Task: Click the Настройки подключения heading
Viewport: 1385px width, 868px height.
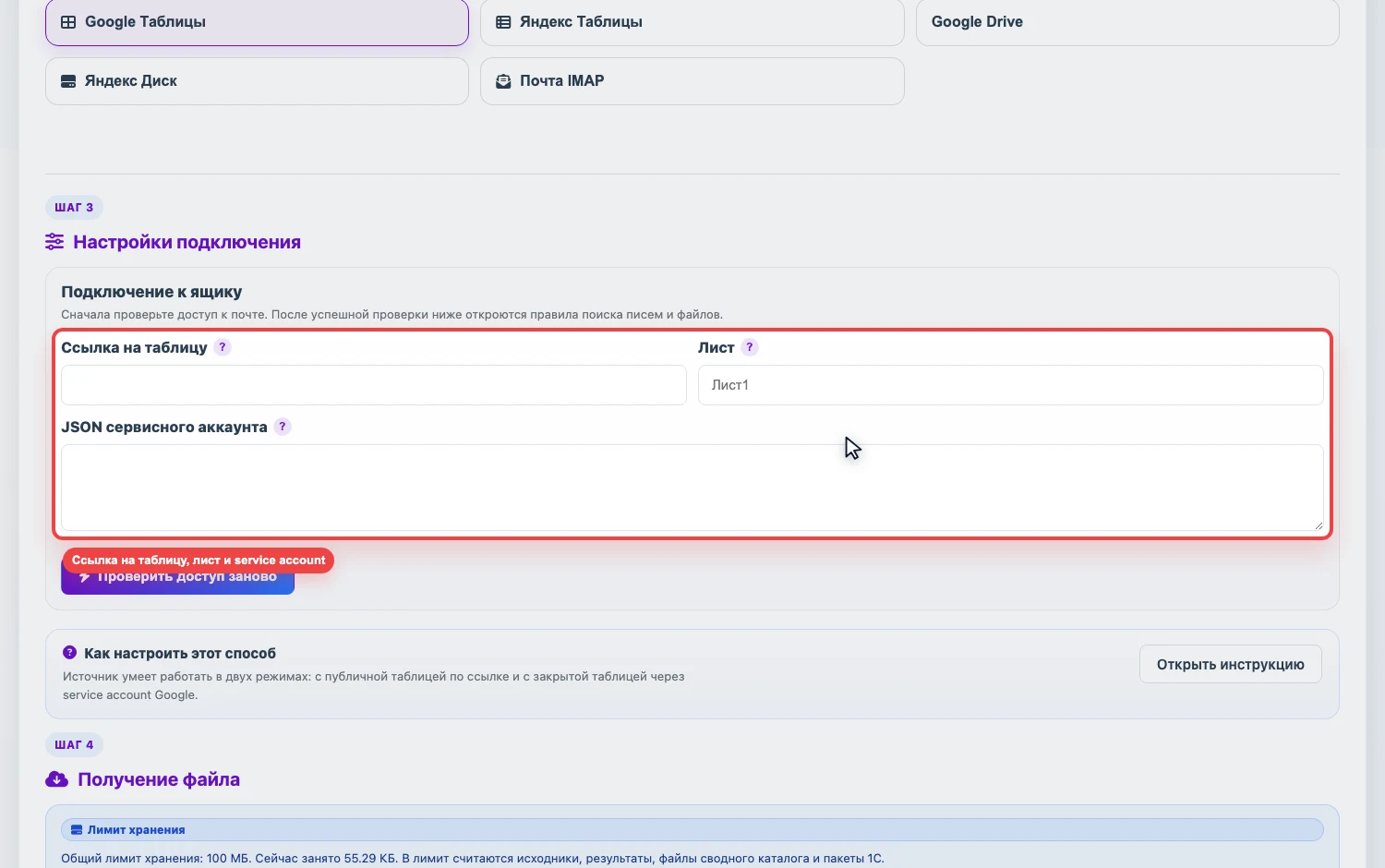Action: point(187,242)
